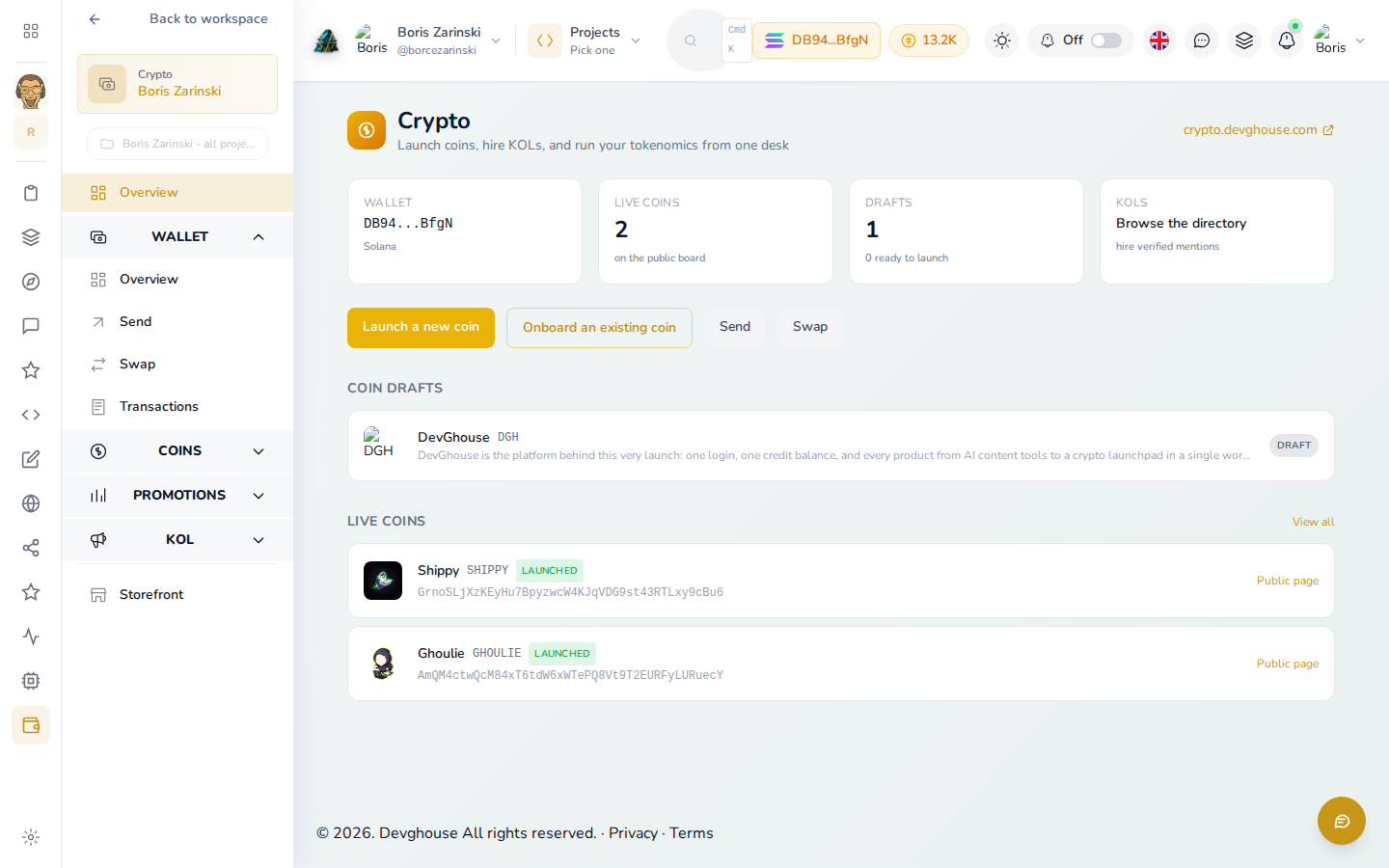Open the stacked layers icon in left rail
Viewport: 1389px width, 868px height.
[x=31, y=237]
